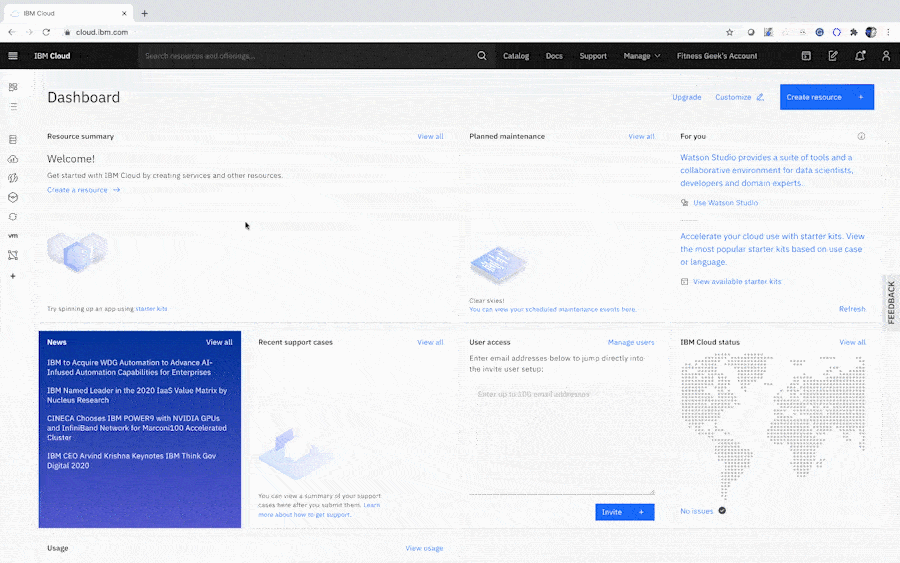Image resolution: width=900 pixels, height=563 pixels.
Task: Bookmark this page with star icon
Action: 730,32
